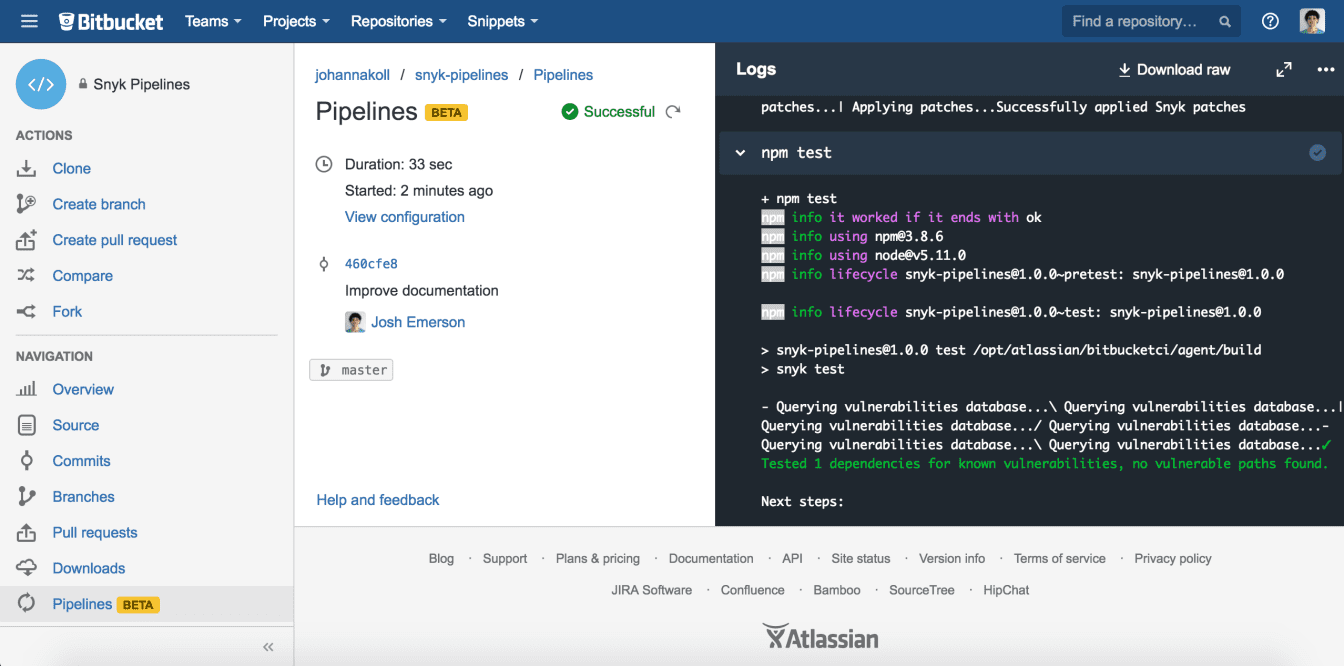
Task: Go to Commits in navigation
Action: (x=82, y=461)
